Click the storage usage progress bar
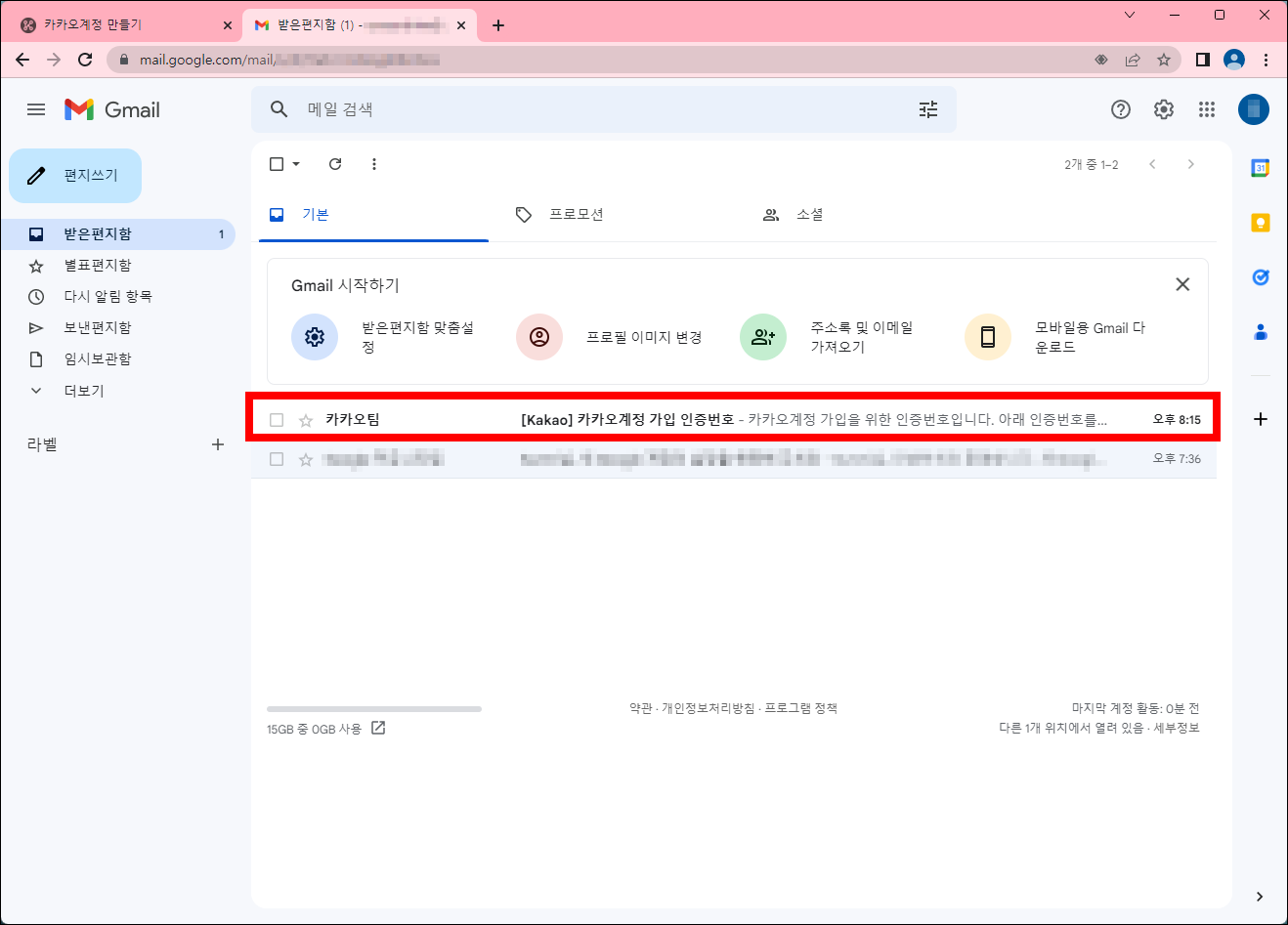The width and height of the screenshot is (1288, 925). click(x=374, y=709)
